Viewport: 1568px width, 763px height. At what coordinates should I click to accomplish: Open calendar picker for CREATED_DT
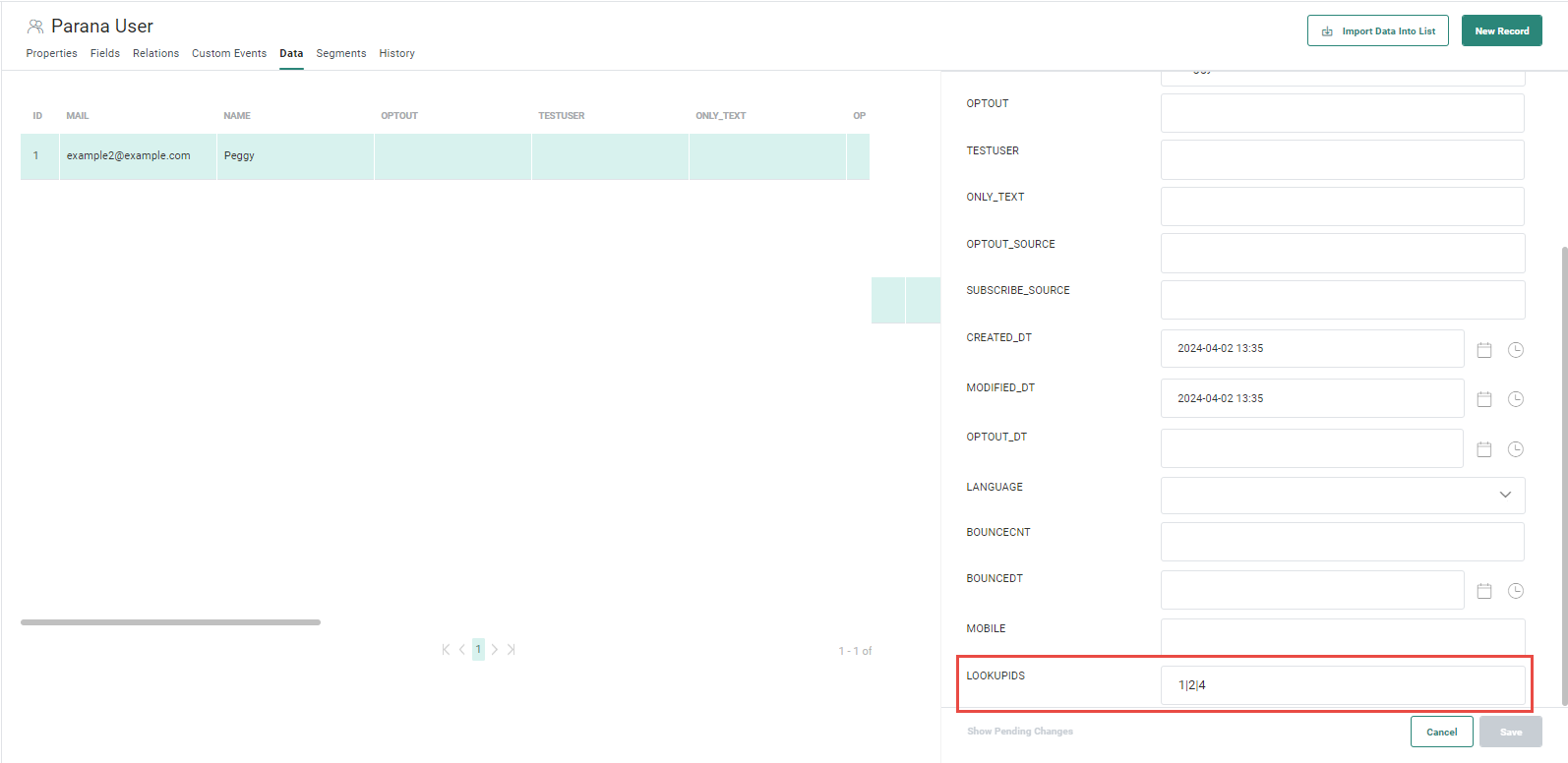pos(1484,350)
